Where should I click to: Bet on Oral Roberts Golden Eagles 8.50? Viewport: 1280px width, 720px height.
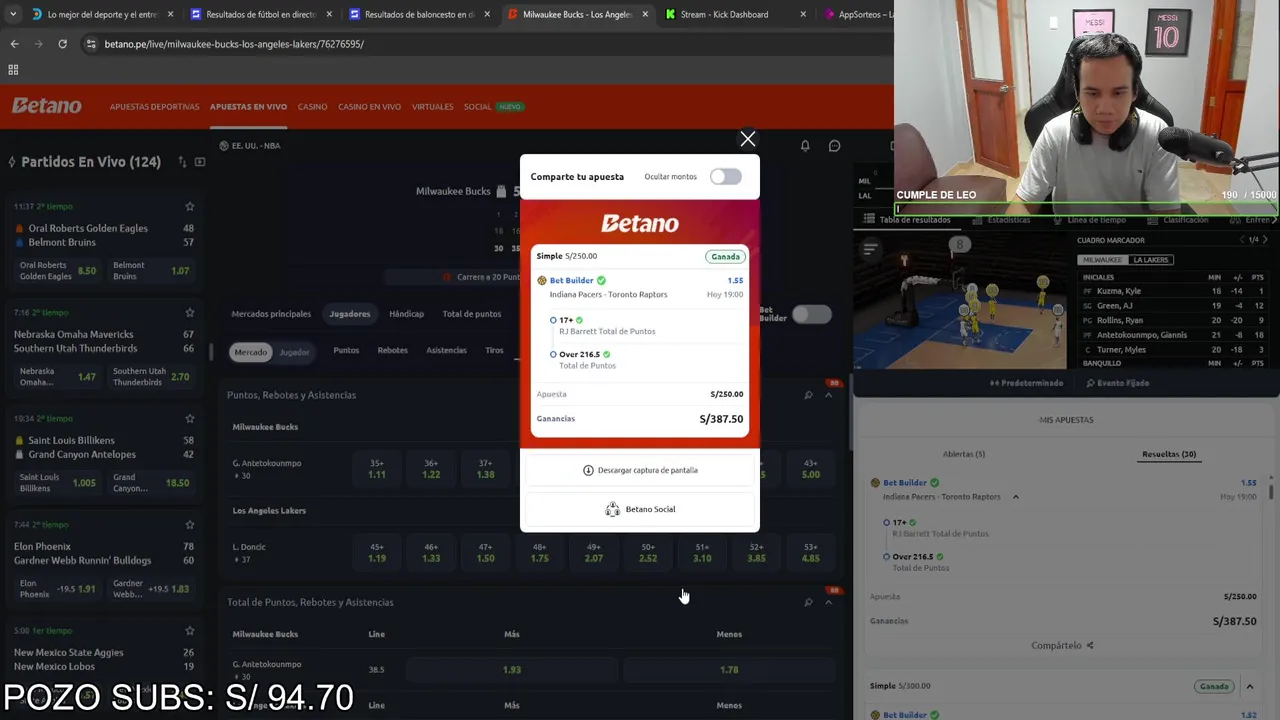(58, 271)
